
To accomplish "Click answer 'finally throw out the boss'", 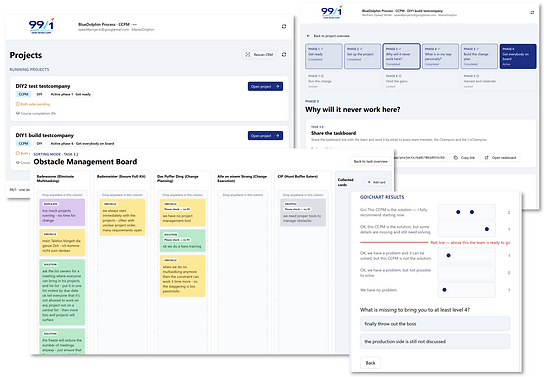I will (435, 324).
